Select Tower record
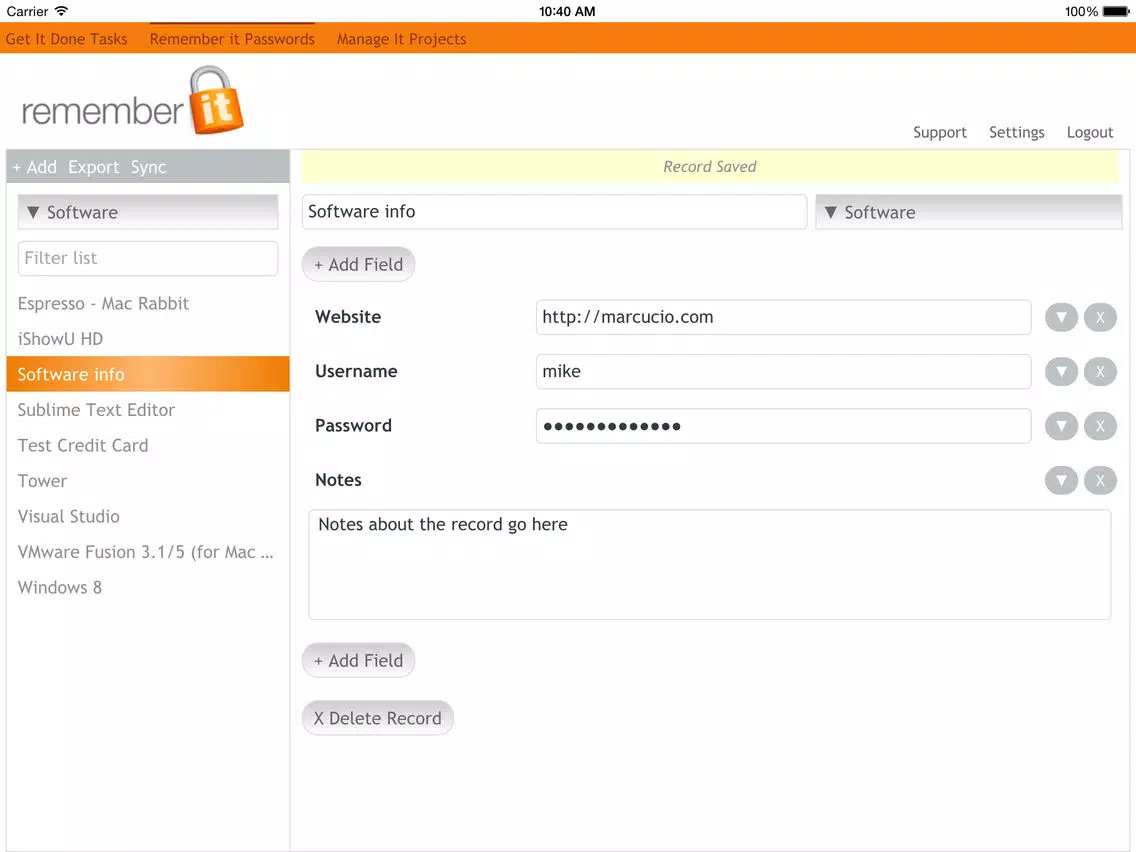Image resolution: width=1136 pixels, height=852 pixels. tap(148, 481)
